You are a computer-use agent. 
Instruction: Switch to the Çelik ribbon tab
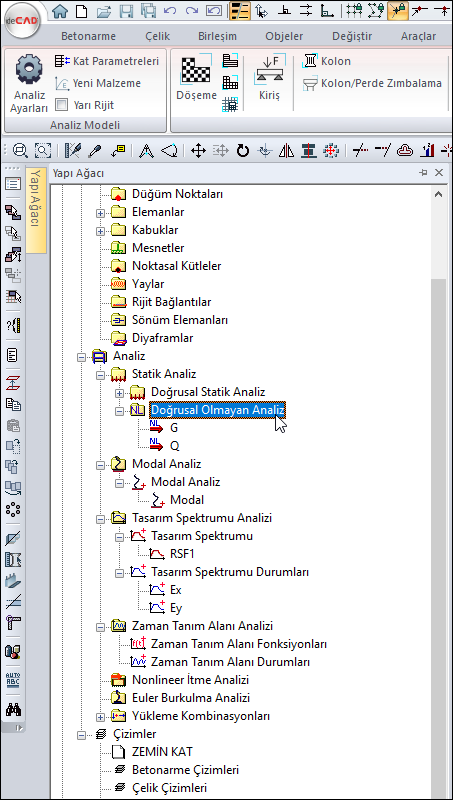[158, 36]
